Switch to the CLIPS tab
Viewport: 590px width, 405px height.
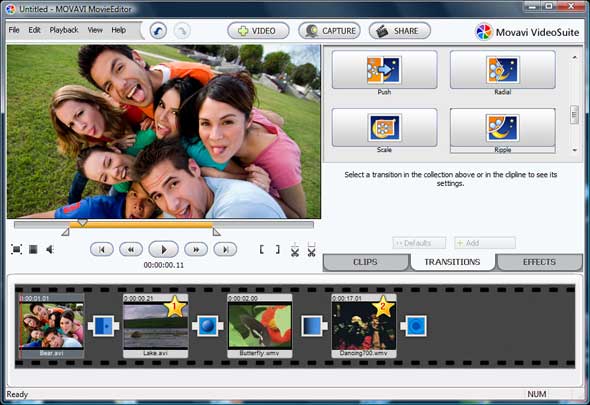coord(365,262)
